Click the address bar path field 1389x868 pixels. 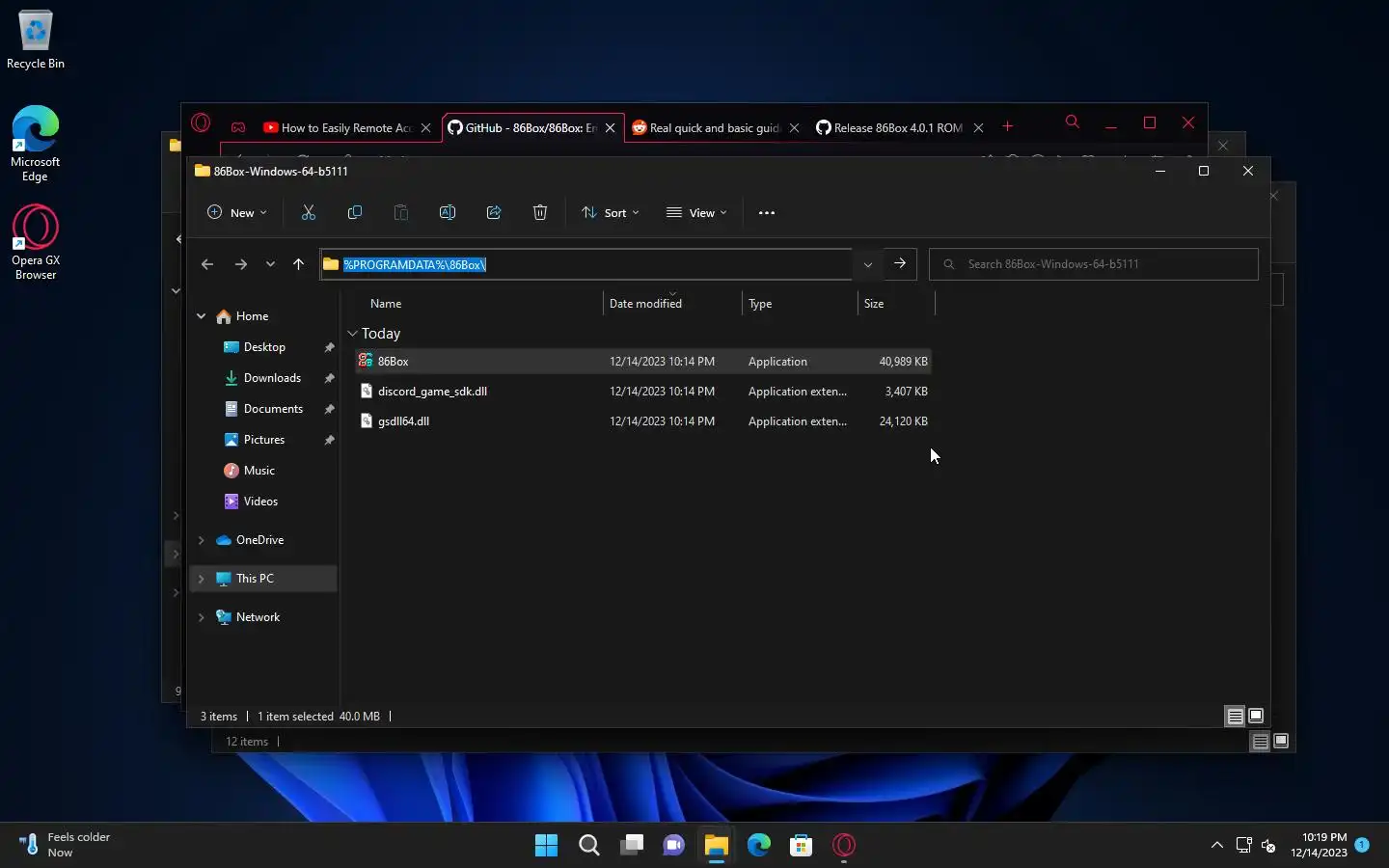pos(586,264)
